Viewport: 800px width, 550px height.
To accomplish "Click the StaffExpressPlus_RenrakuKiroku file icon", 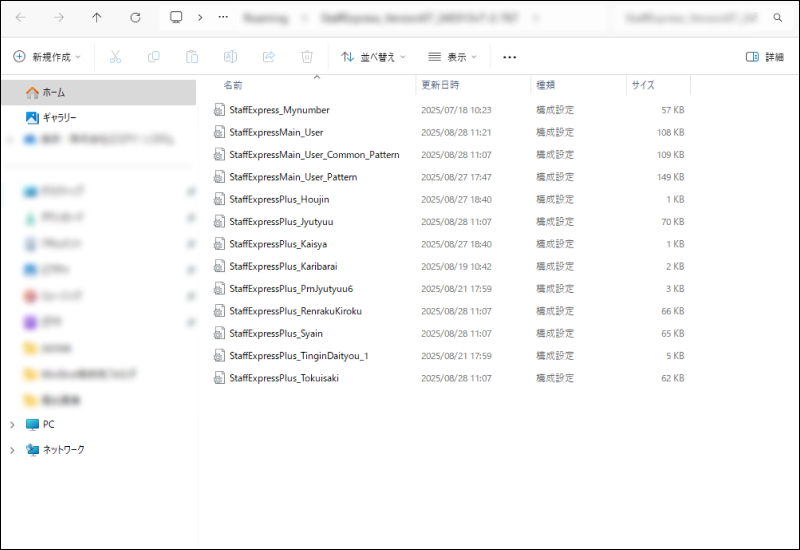I will point(219,311).
